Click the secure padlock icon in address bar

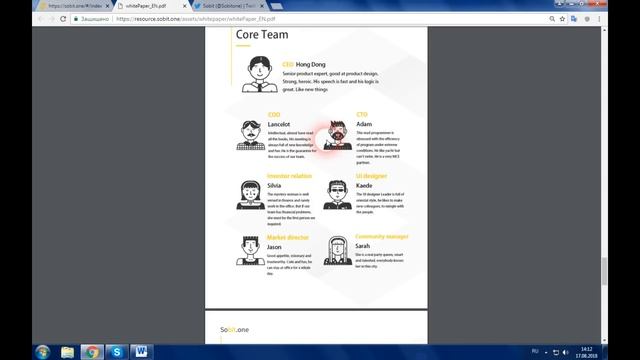76,19
